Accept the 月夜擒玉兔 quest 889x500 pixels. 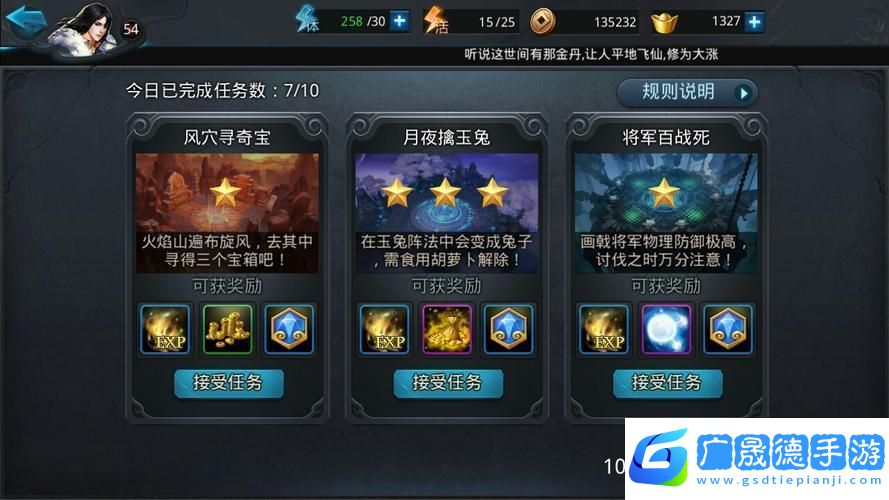click(448, 383)
